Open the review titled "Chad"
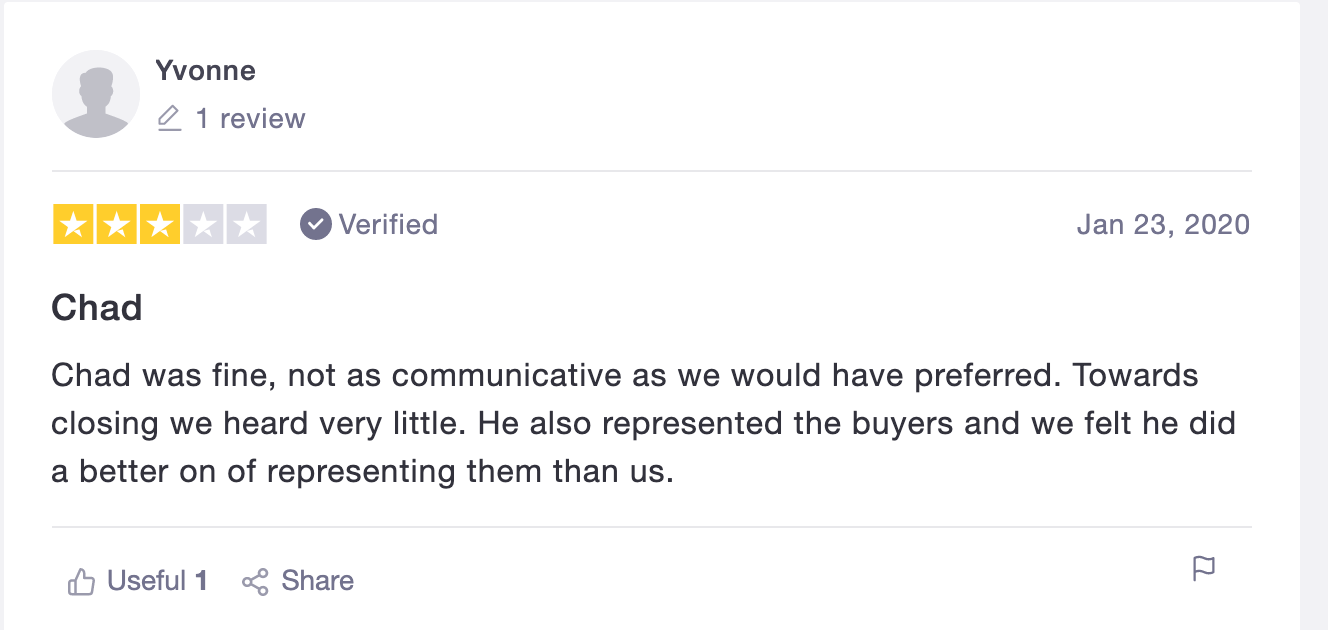Image resolution: width=1328 pixels, height=630 pixels. 97,308
